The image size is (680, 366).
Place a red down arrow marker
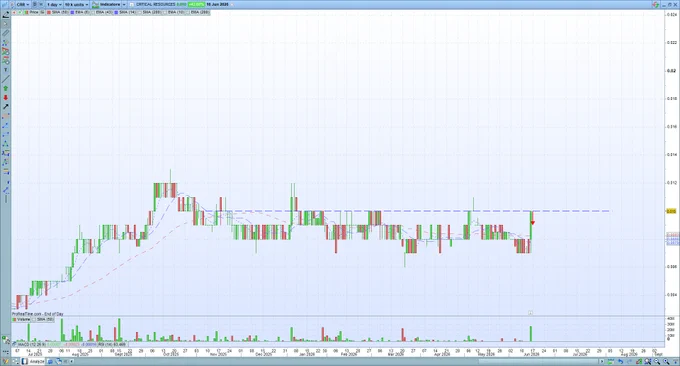coord(6,98)
